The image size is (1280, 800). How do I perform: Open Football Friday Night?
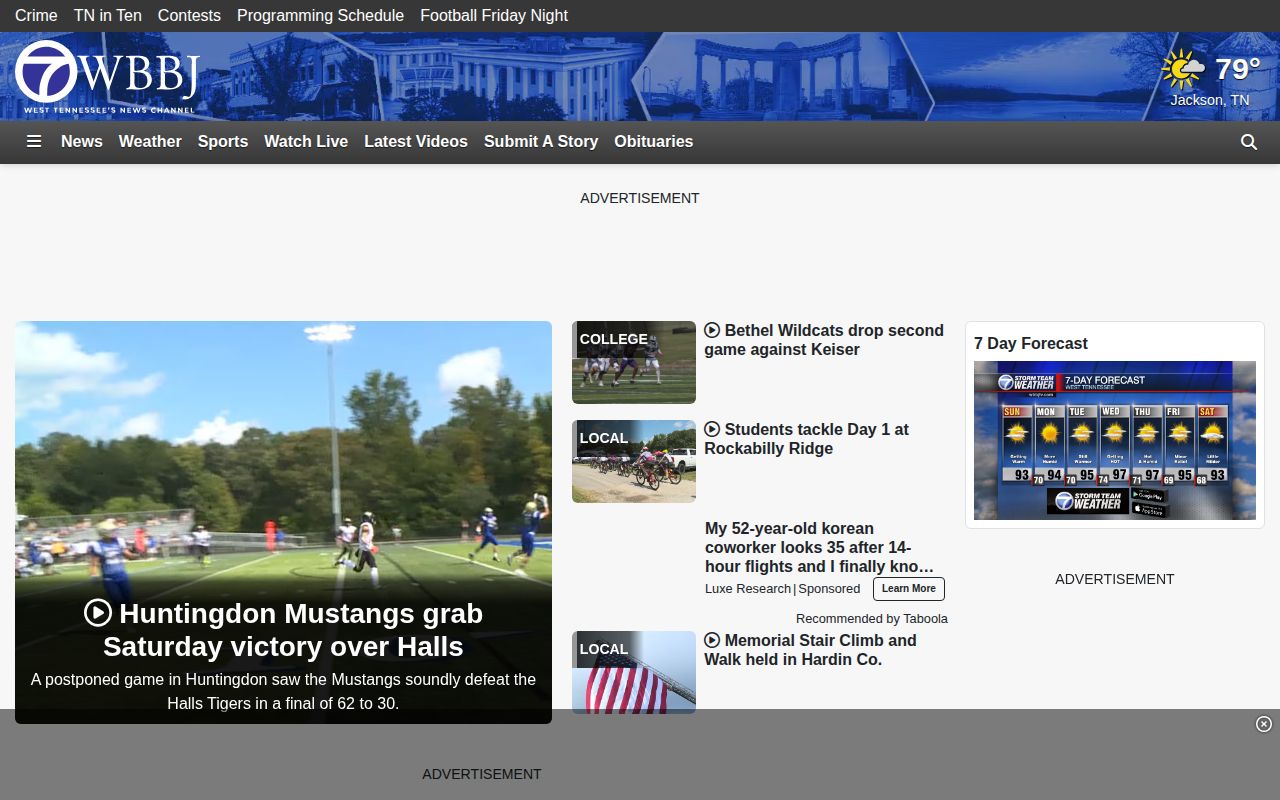(494, 15)
